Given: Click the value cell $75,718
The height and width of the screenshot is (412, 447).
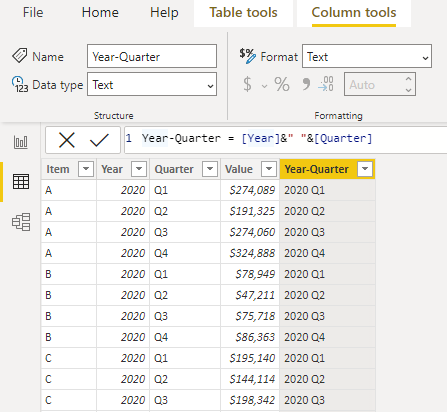Looking at the screenshot, I should tap(250, 316).
